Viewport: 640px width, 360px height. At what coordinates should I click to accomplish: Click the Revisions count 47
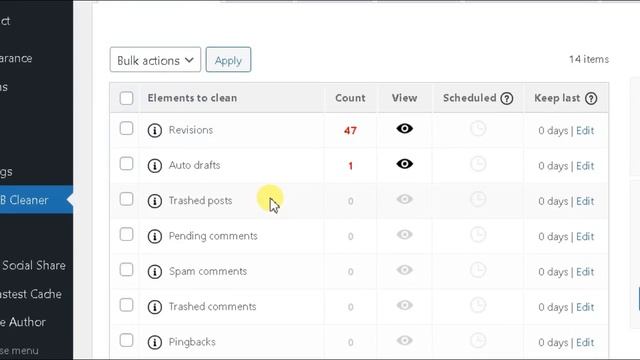[x=350, y=131]
